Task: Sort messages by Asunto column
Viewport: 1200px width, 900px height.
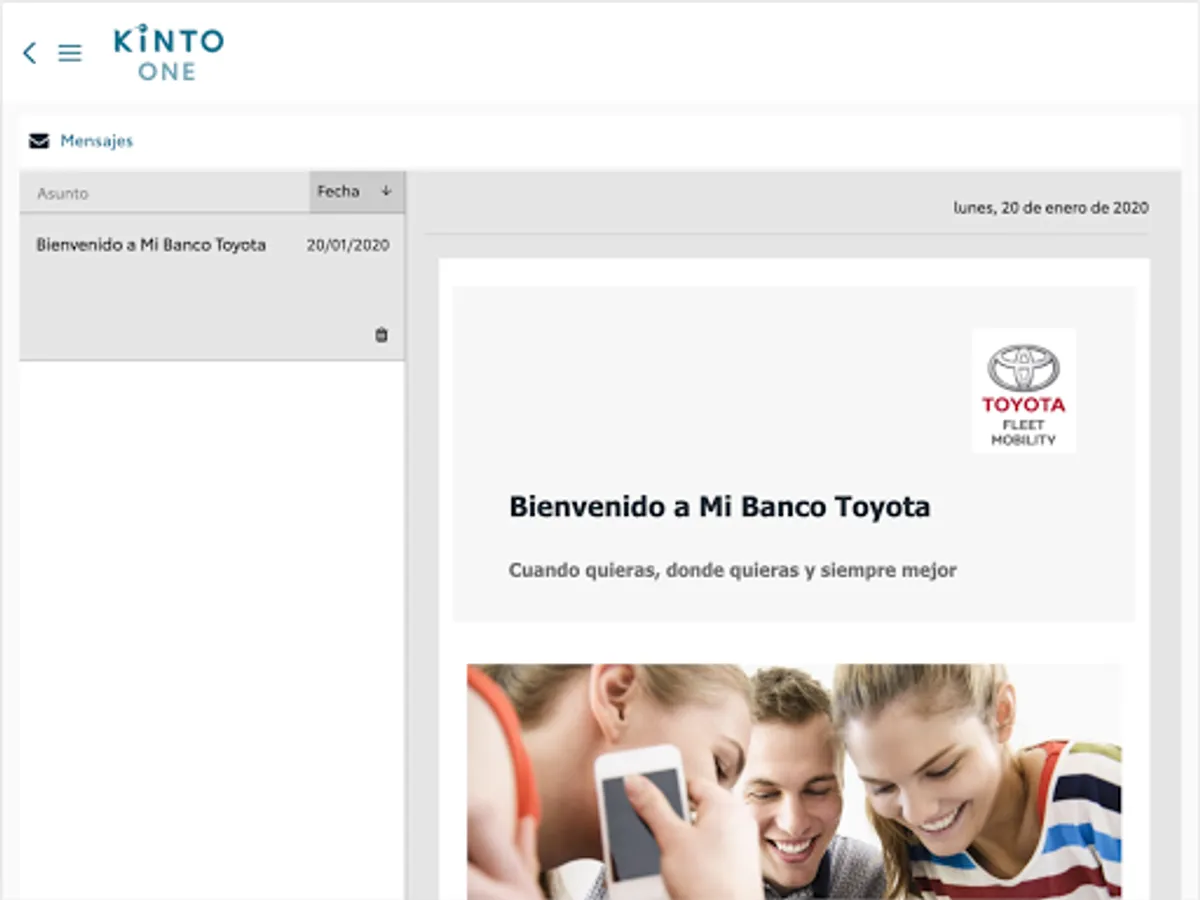Action: tap(63, 193)
